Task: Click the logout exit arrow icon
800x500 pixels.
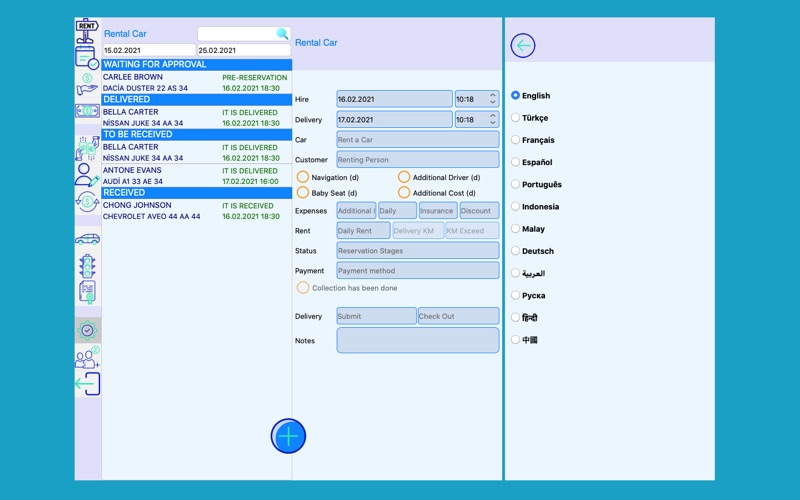Action: 87,384
